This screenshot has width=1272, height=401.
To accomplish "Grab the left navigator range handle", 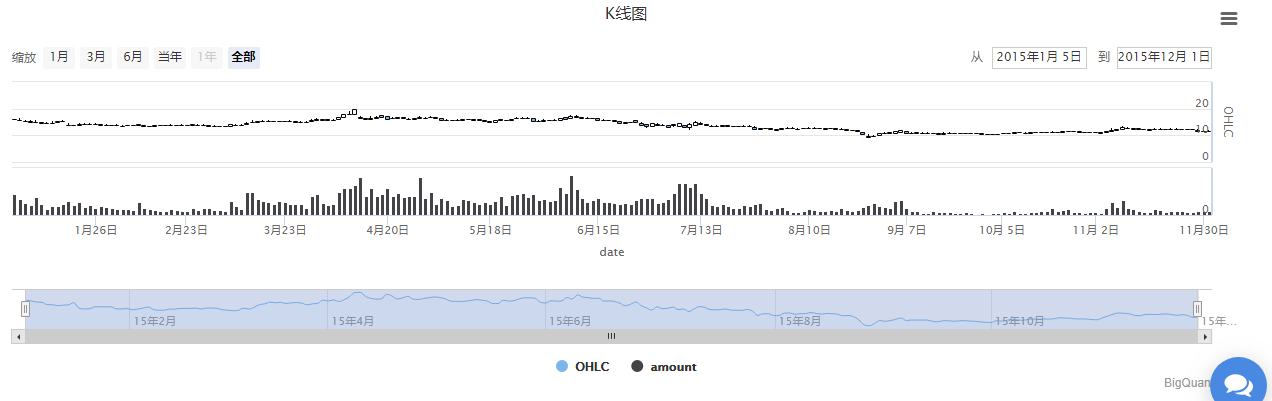I will pos(25,309).
